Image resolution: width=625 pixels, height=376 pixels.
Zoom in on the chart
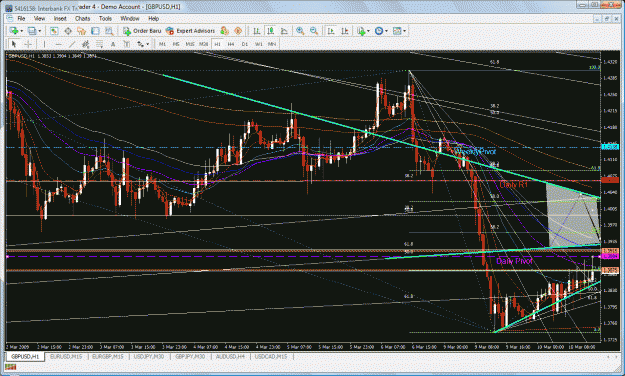click(300, 31)
